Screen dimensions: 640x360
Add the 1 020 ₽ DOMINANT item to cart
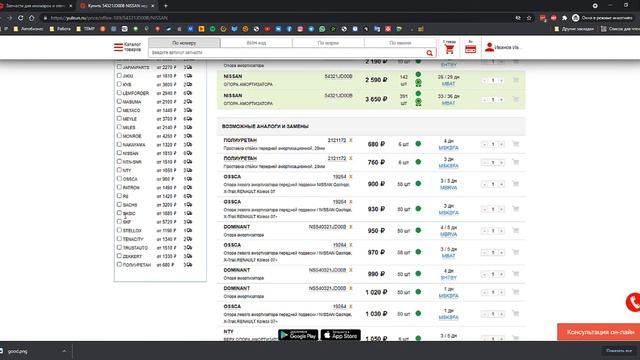tap(516, 292)
